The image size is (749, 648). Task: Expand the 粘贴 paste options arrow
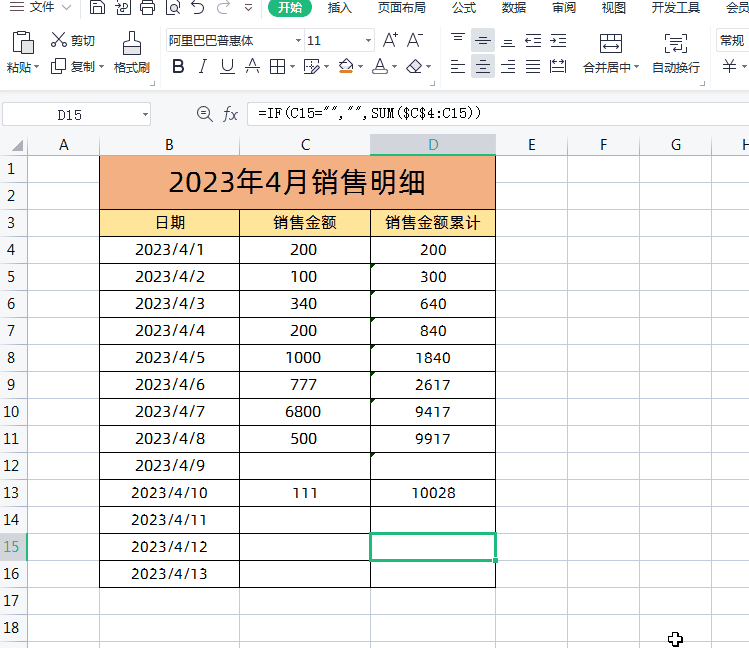pyautogui.click(x=36, y=67)
